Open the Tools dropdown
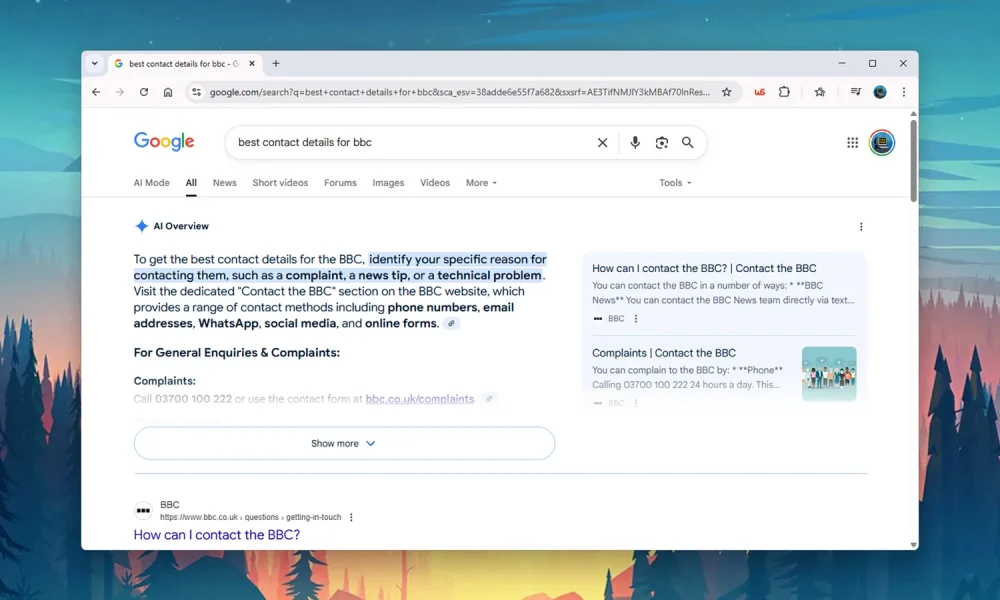The height and width of the screenshot is (600, 1000). 675,183
